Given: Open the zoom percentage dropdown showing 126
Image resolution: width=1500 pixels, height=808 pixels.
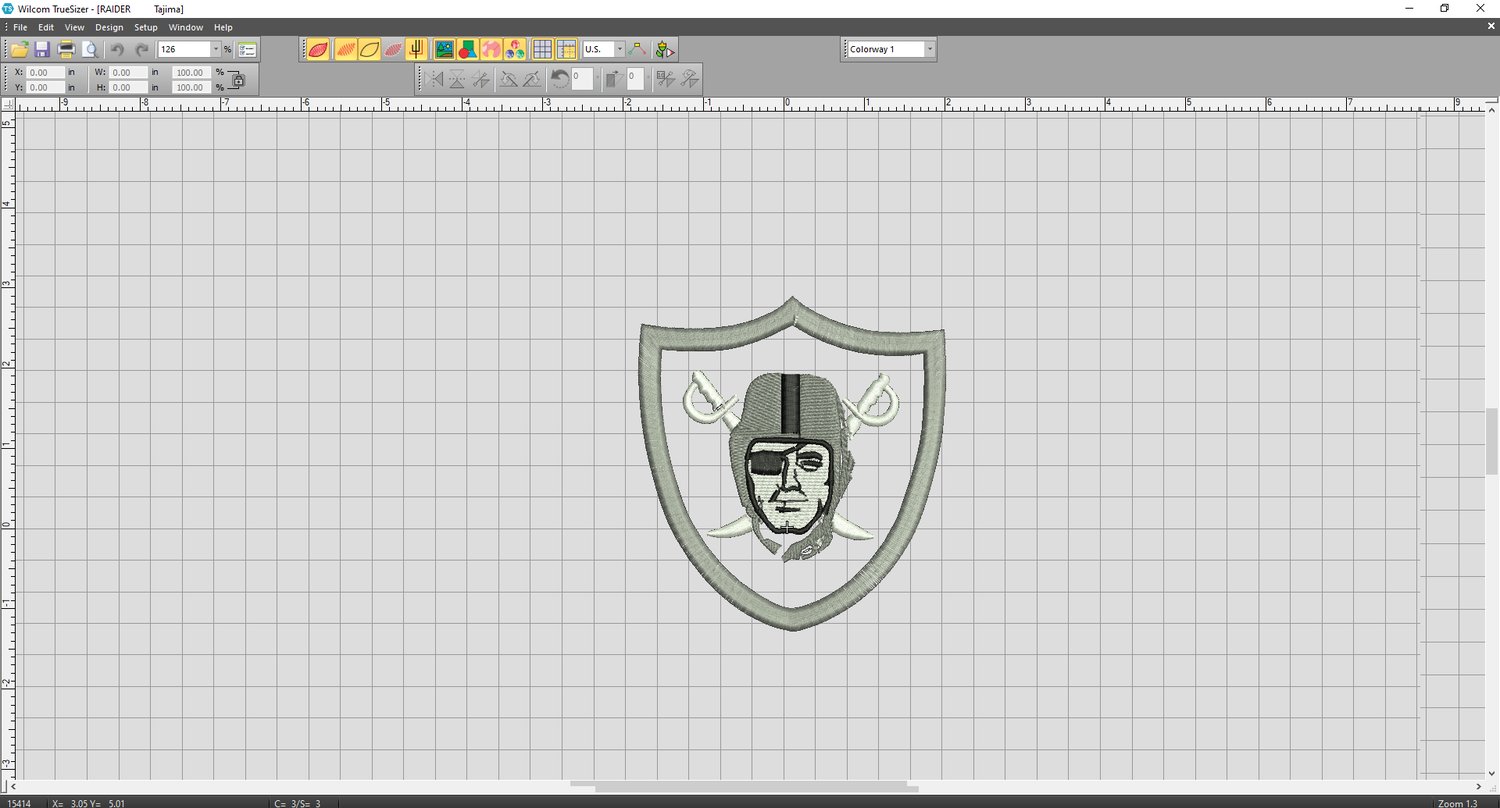Looking at the screenshot, I should pos(216,49).
